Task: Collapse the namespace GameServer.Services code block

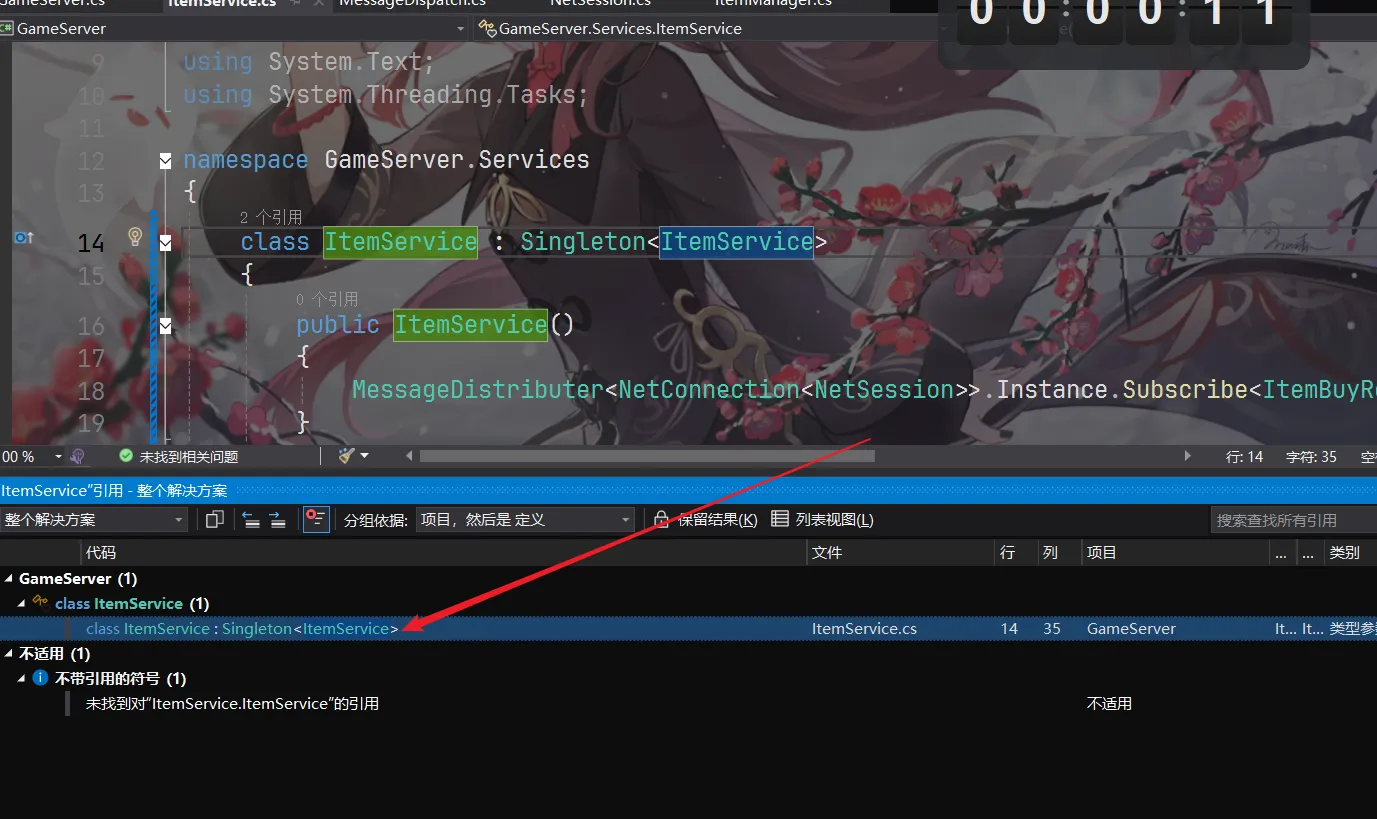Action: (x=165, y=160)
